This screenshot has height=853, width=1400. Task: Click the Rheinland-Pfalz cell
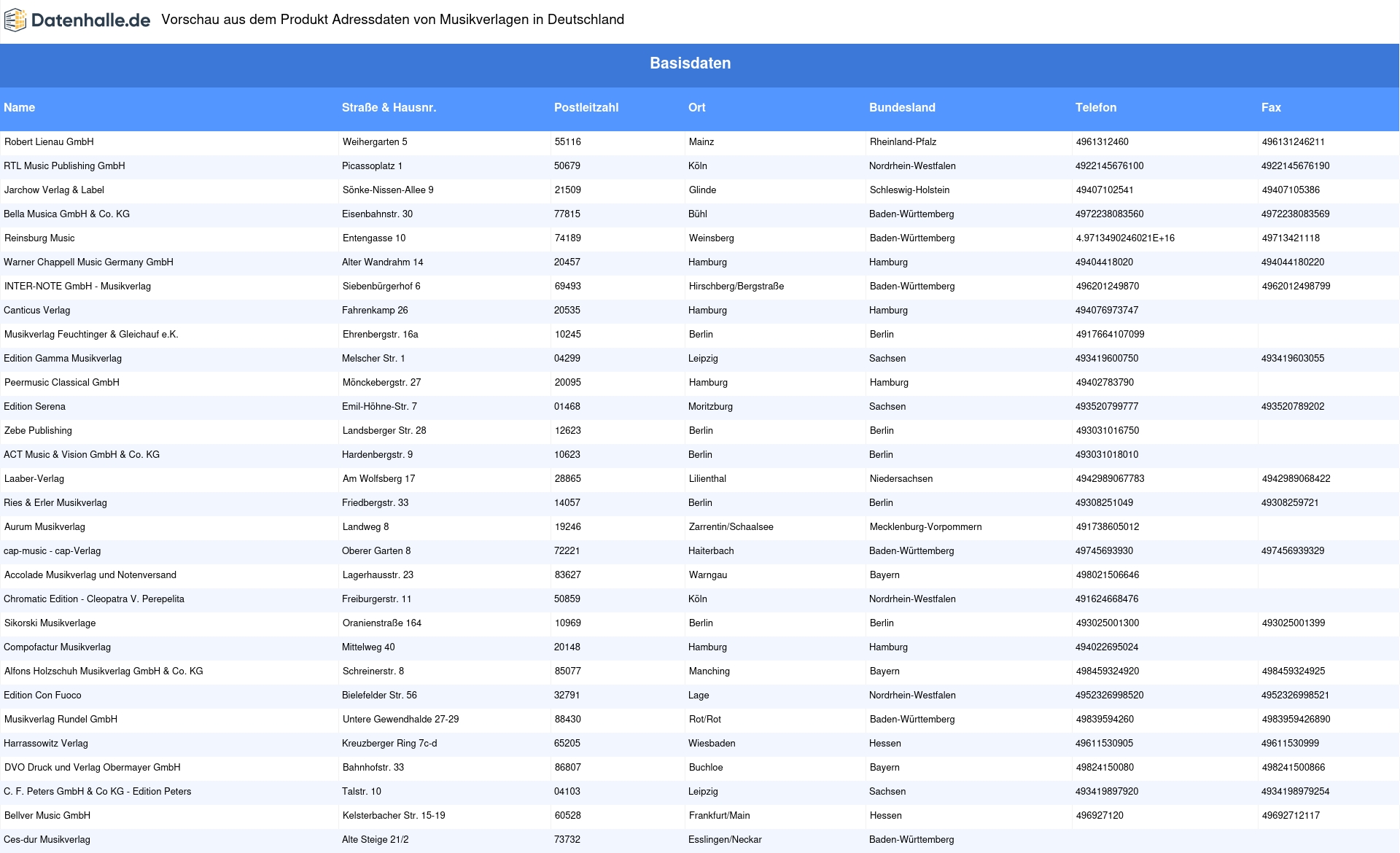tap(903, 142)
